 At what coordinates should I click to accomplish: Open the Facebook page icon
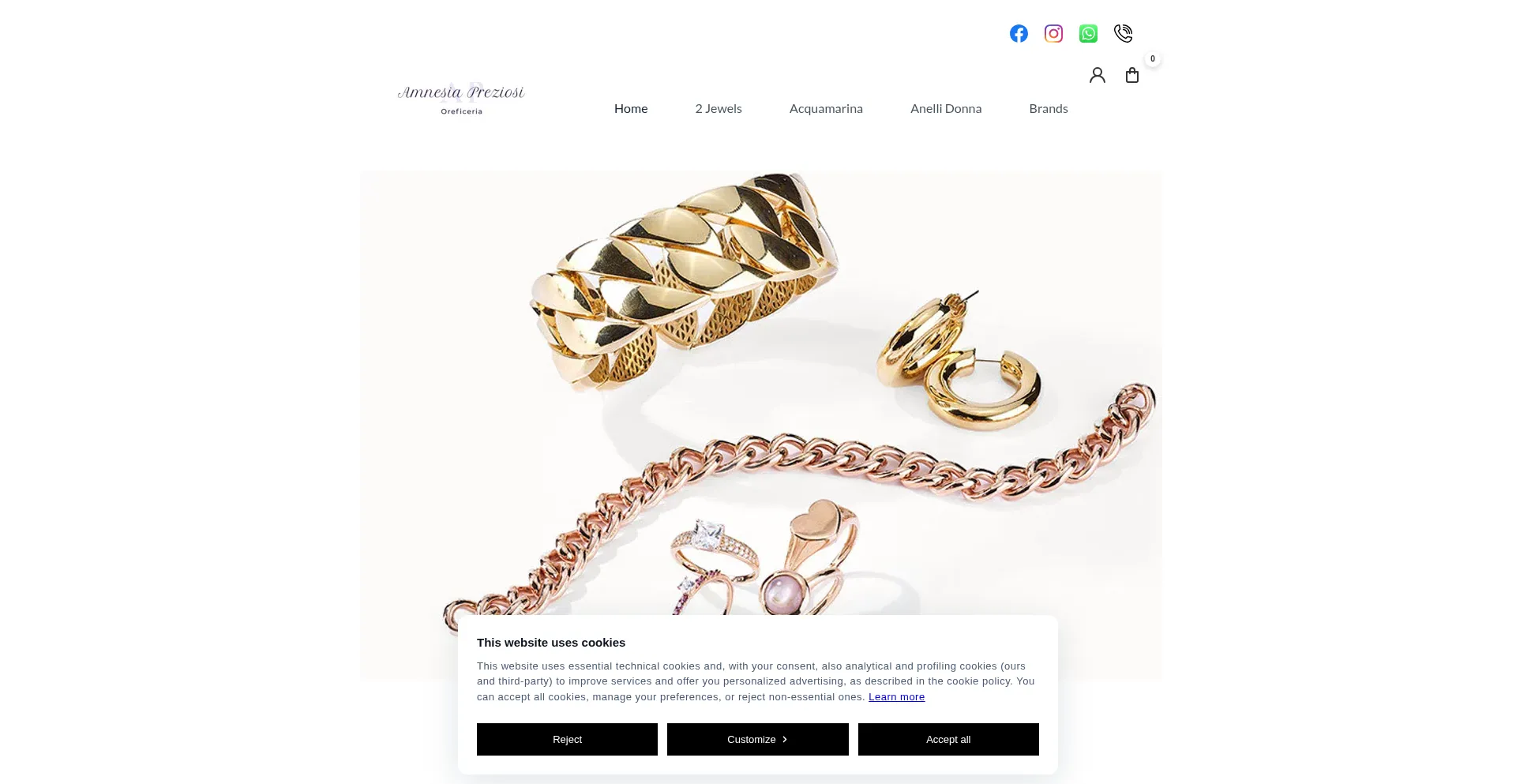(1019, 33)
